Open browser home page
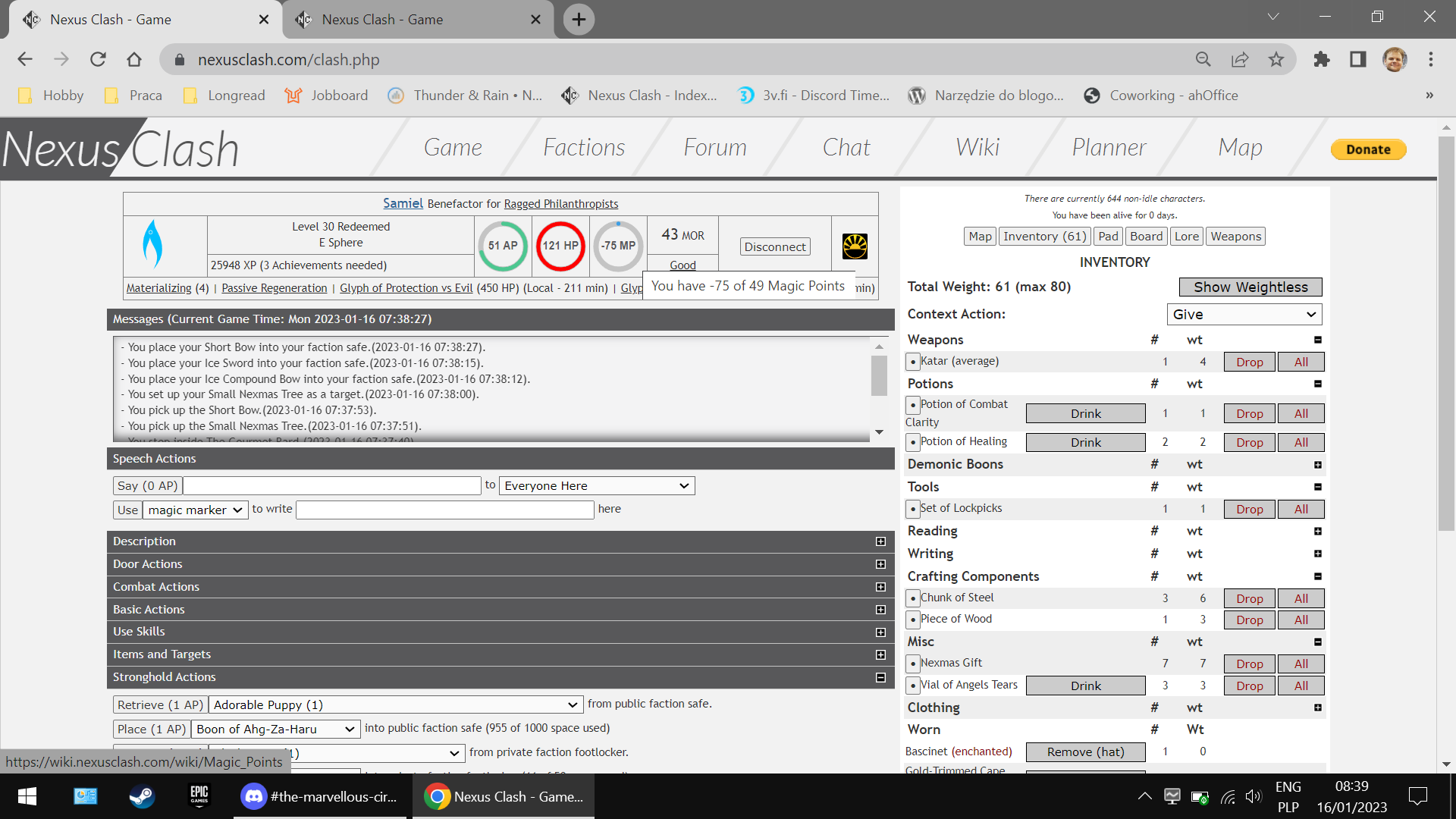The height and width of the screenshot is (819, 1456). (x=134, y=59)
